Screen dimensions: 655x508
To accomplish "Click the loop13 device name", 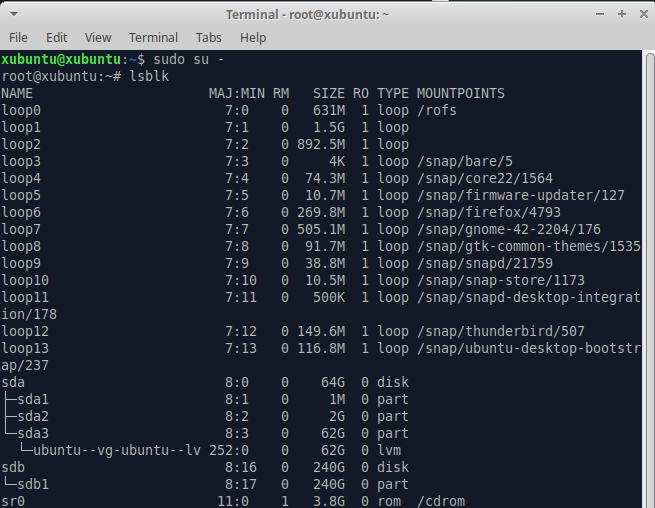I will 25,348.
